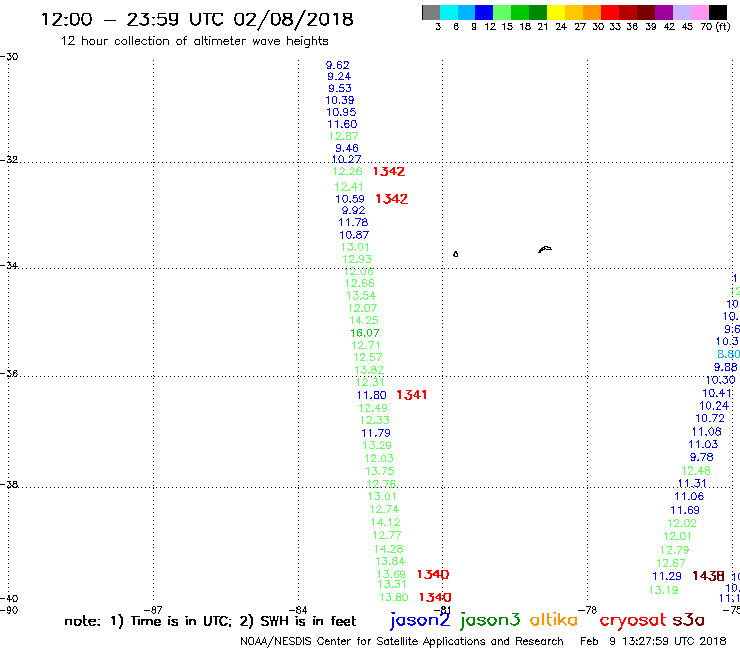Click the cryosat satellite legend label

coord(633,621)
